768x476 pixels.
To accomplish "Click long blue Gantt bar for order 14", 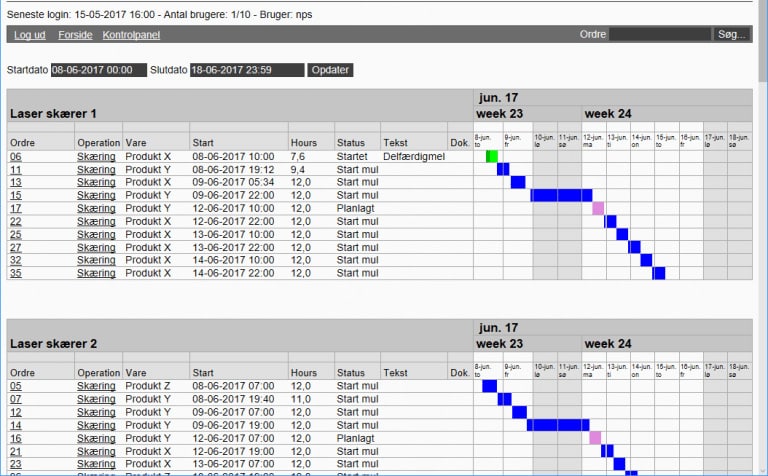I will click(558, 425).
